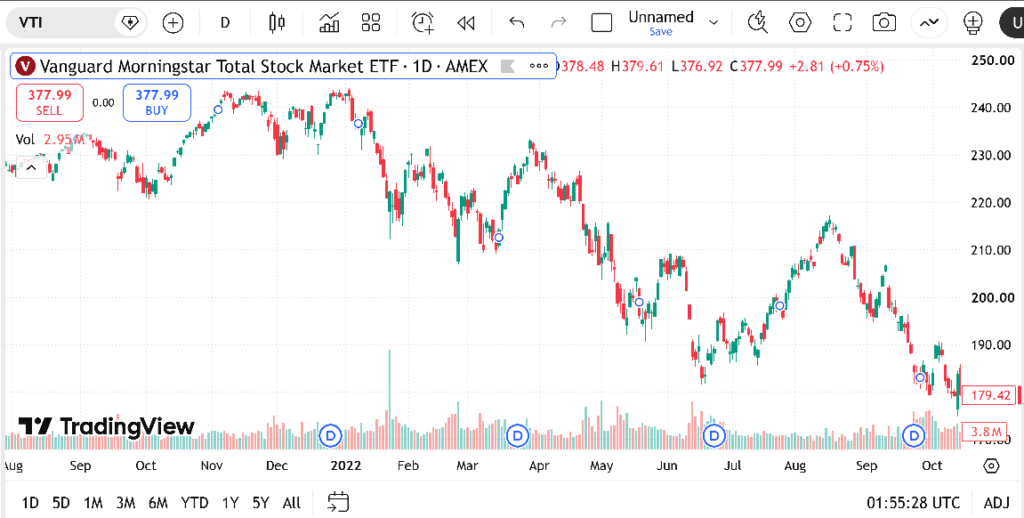Click the flag icon next to AMEX
1024x518 pixels.
click(x=507, y=66)
